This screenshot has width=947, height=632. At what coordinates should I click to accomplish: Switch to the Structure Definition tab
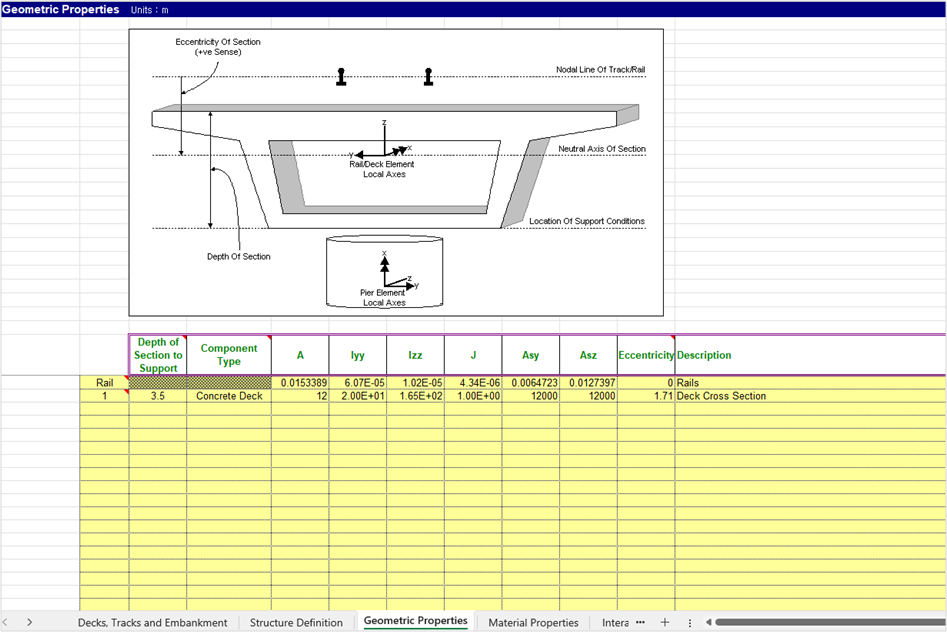pos(296,622)
